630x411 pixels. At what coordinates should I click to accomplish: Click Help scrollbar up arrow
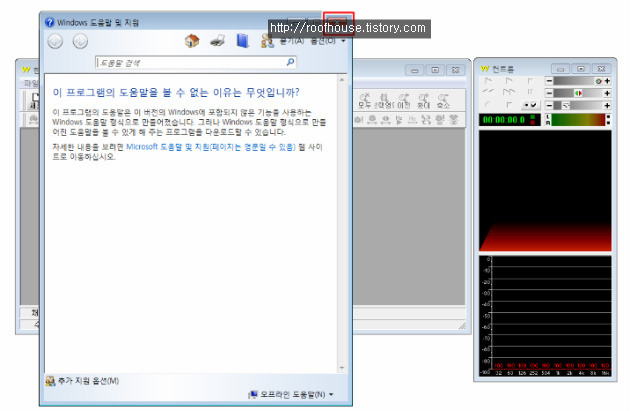coord(342,80)
